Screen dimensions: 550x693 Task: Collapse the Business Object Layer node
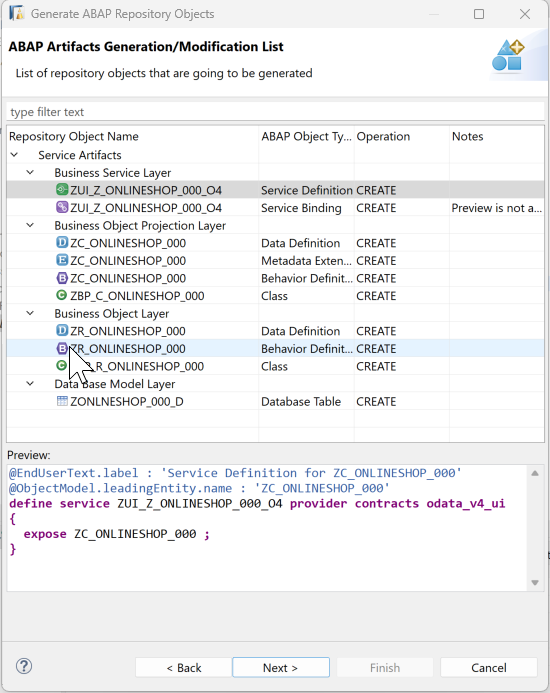(30, 313)
